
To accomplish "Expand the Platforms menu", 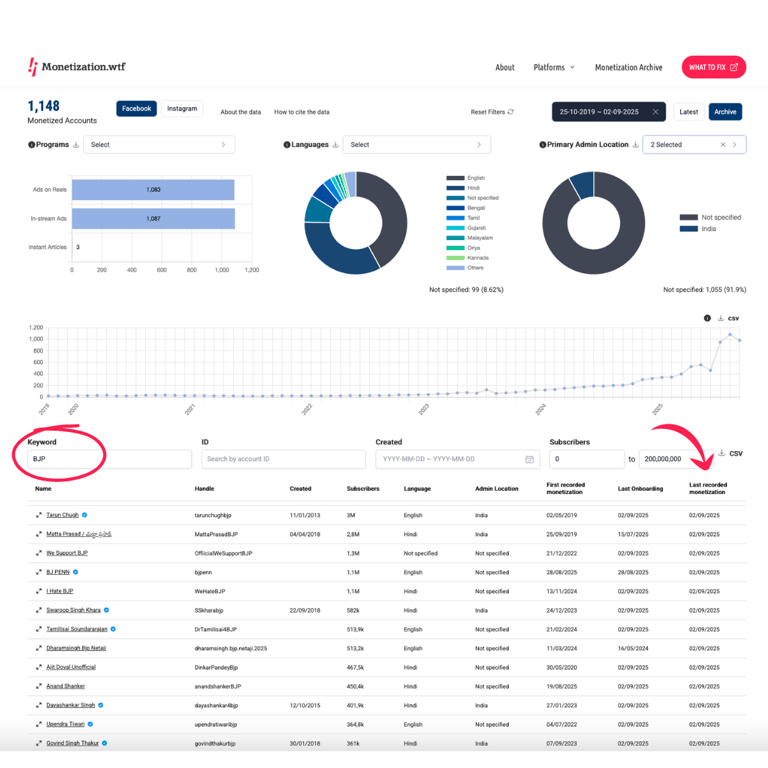I will 554,67.
